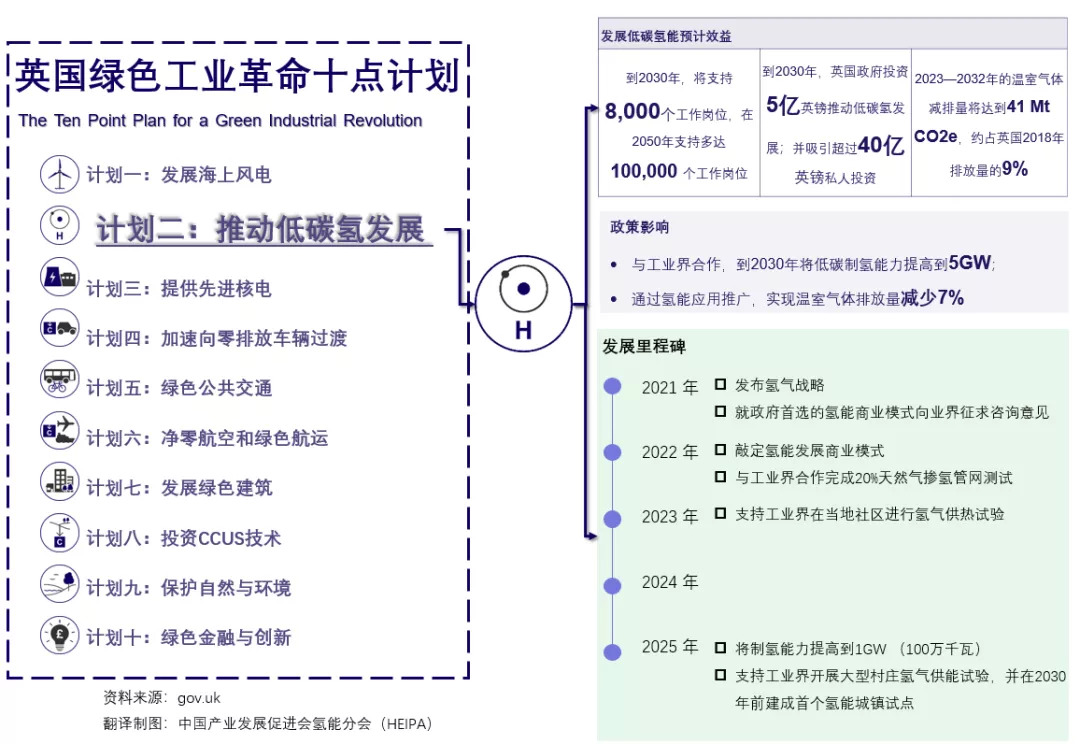Click the CCUS carbon capture icon for 计划八

pos(59,533)
